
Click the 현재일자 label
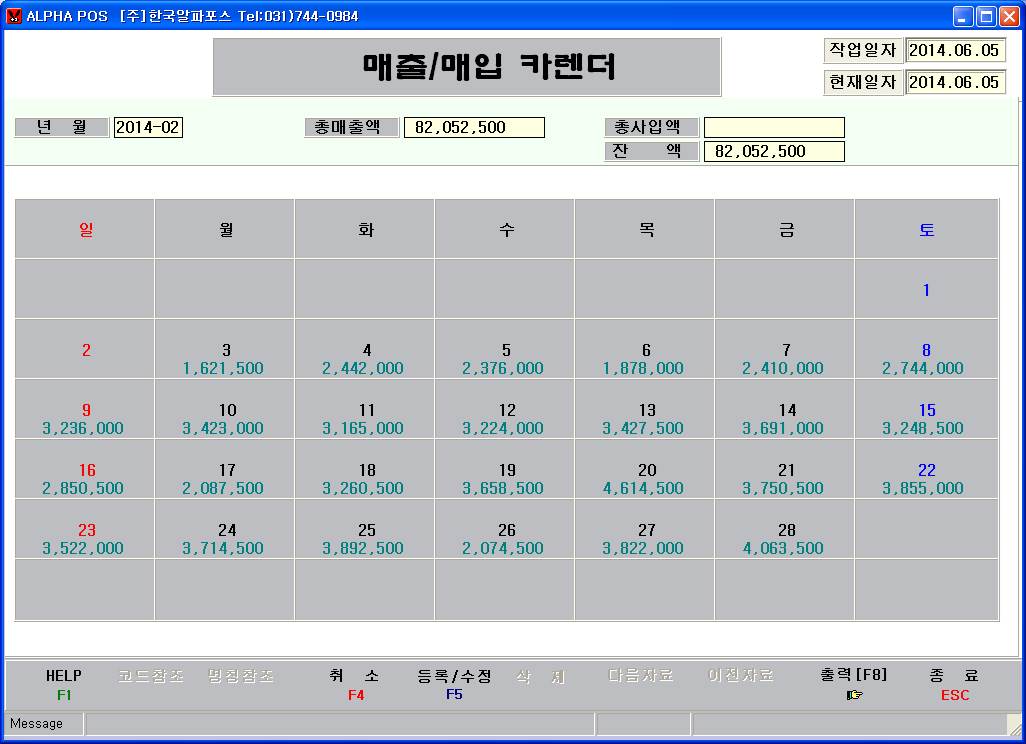tap(863, 82)
